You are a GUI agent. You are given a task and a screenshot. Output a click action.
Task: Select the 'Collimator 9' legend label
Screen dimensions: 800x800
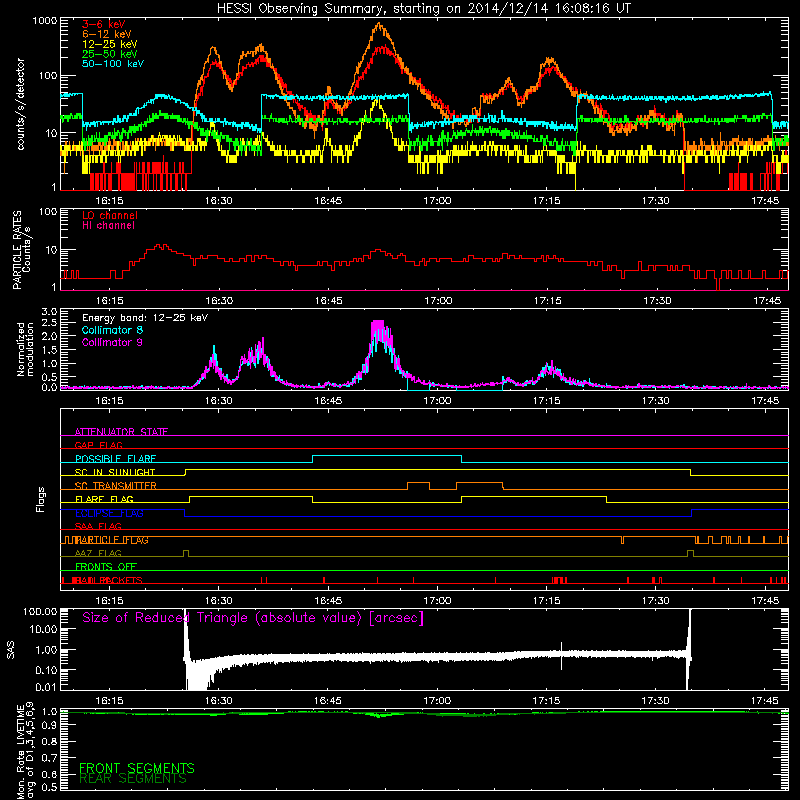pos(112,342)
